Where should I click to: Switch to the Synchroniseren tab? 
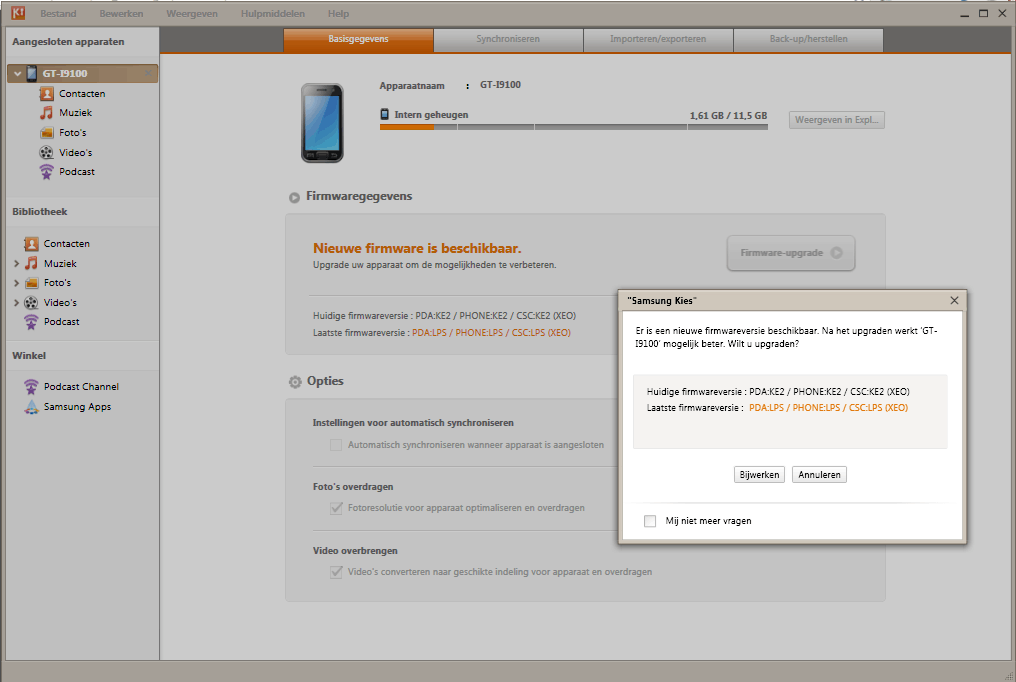[x=508, y=40]
